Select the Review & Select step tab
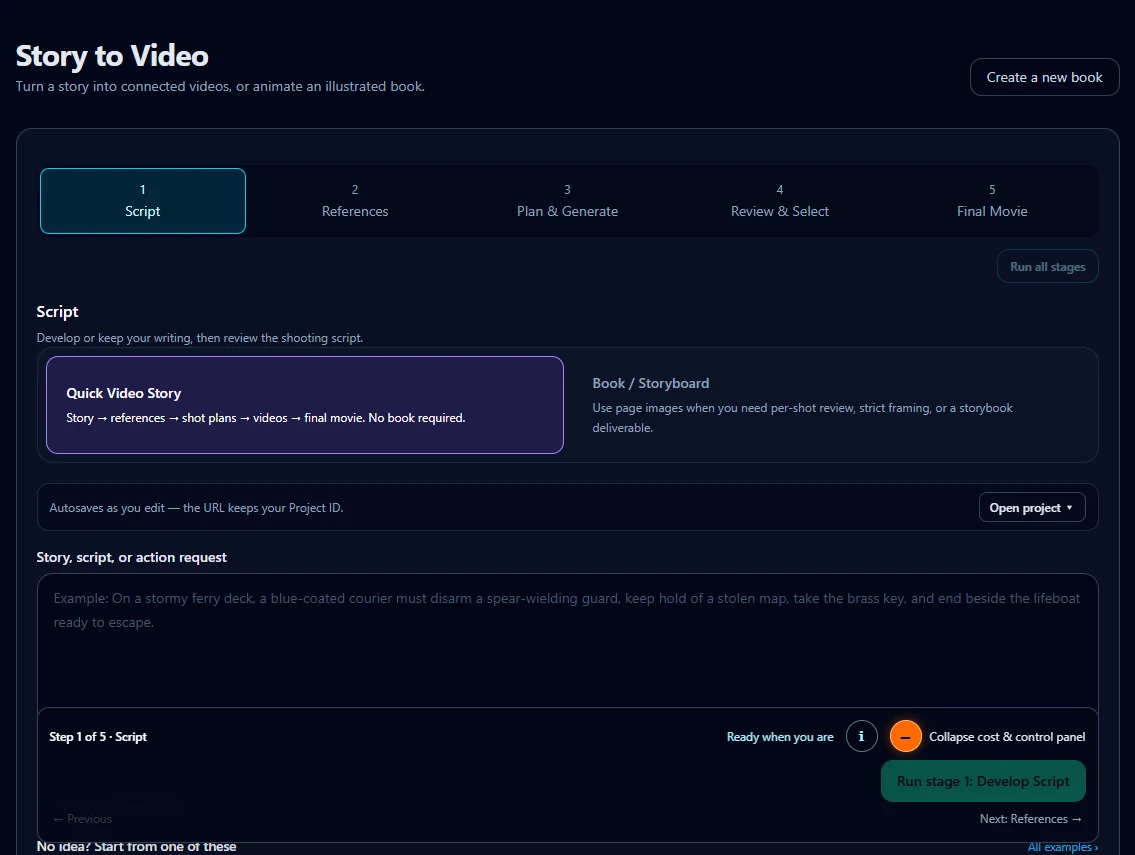The image size is (1135, 855). pyautogui.click(x=780, y=201)
